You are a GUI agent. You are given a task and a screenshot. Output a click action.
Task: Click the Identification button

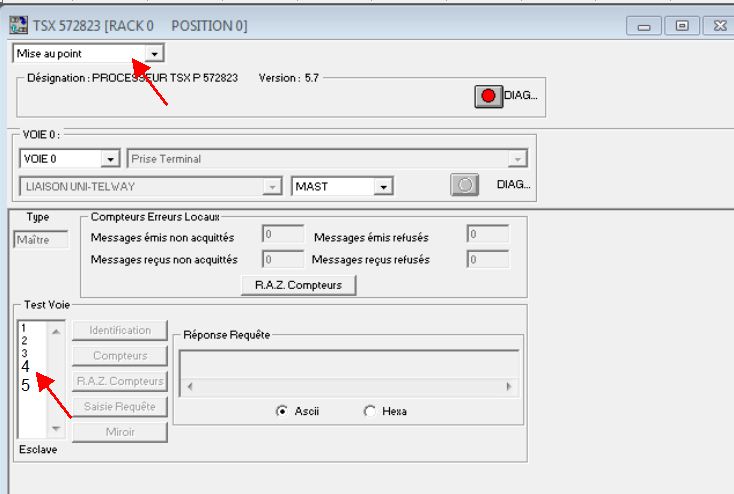[120, 330]
